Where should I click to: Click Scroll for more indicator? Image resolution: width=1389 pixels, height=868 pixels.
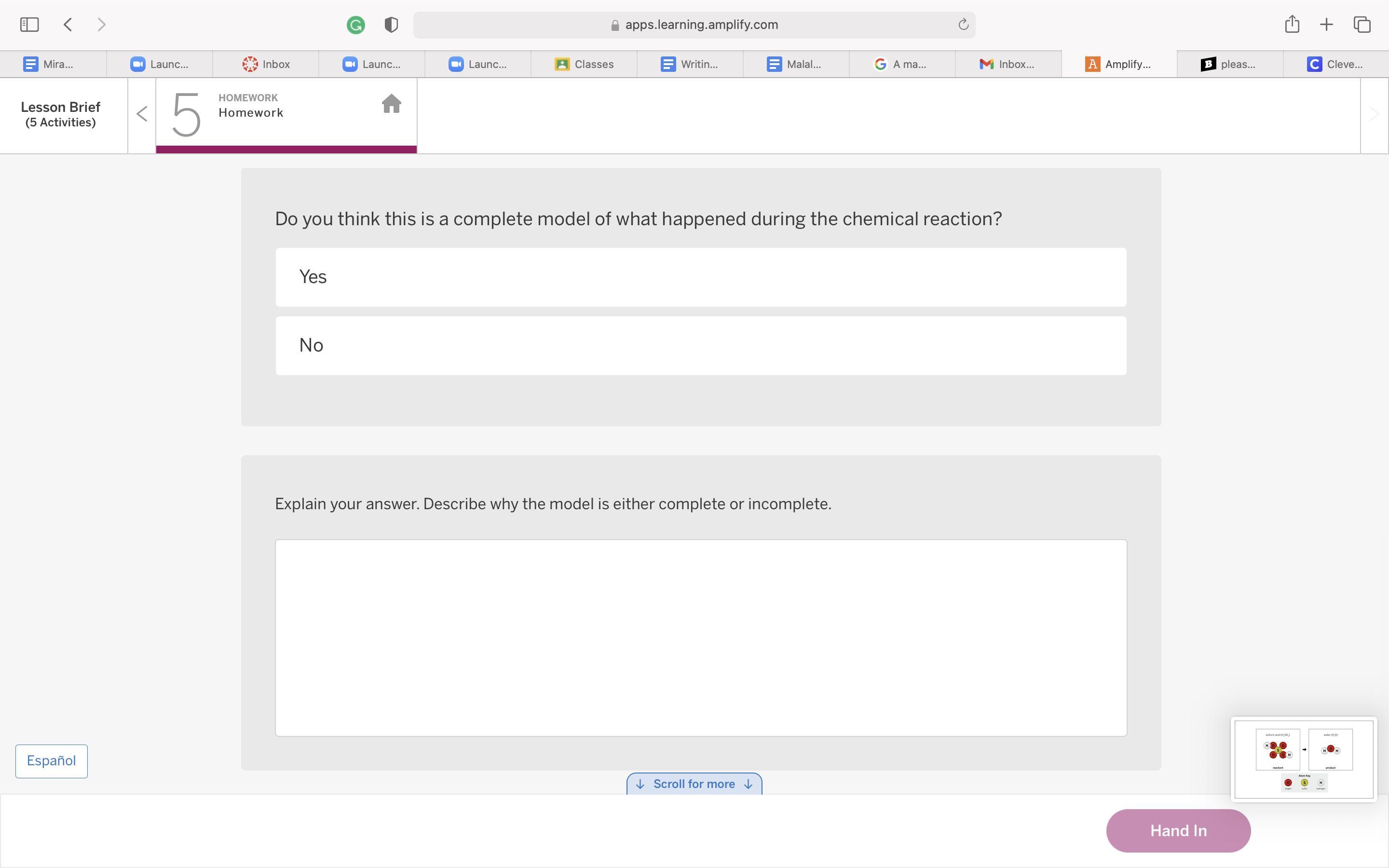click(x=694, y=784)
